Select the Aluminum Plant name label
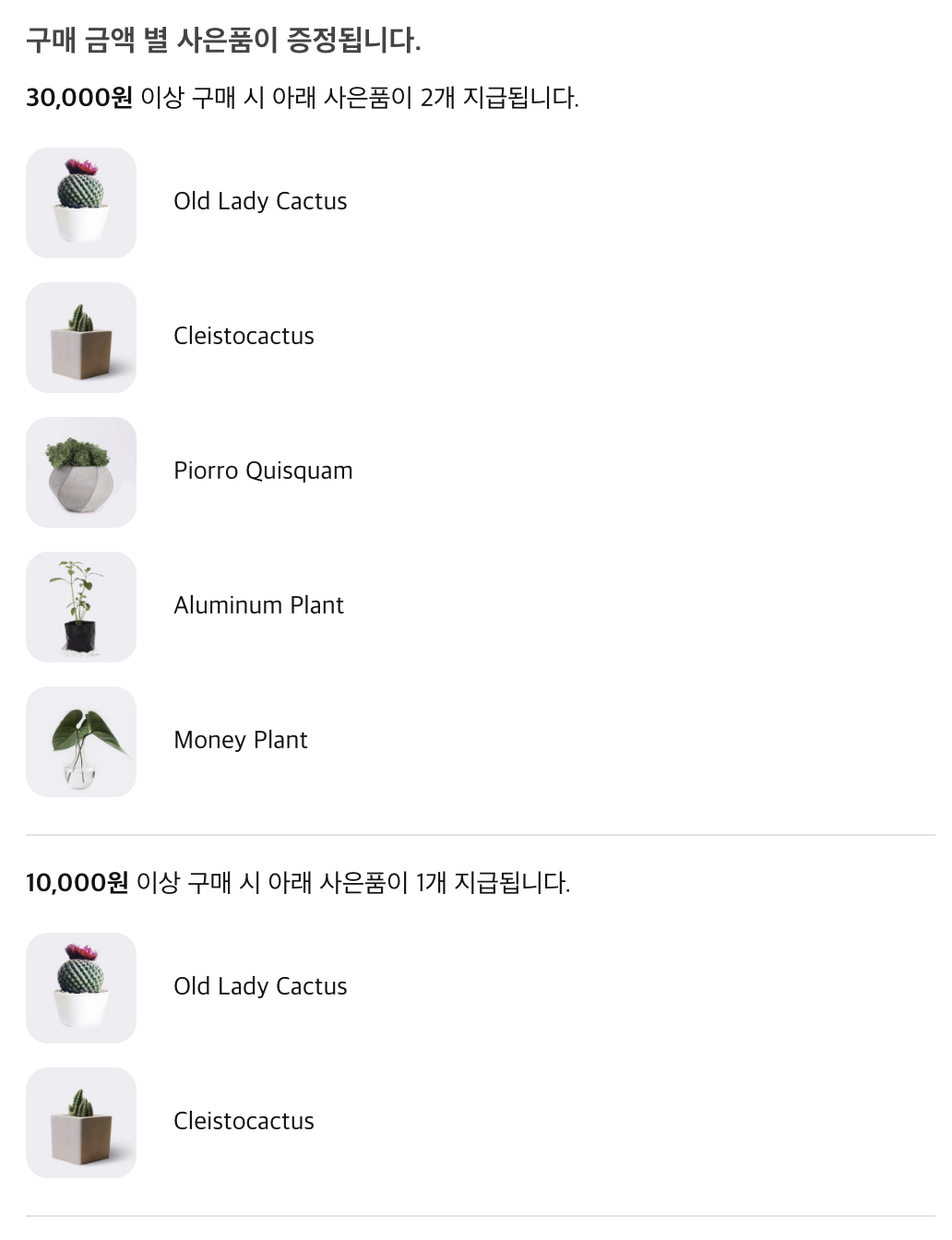The width and height of the screenshot is (952, 1240). click(258, 605)
